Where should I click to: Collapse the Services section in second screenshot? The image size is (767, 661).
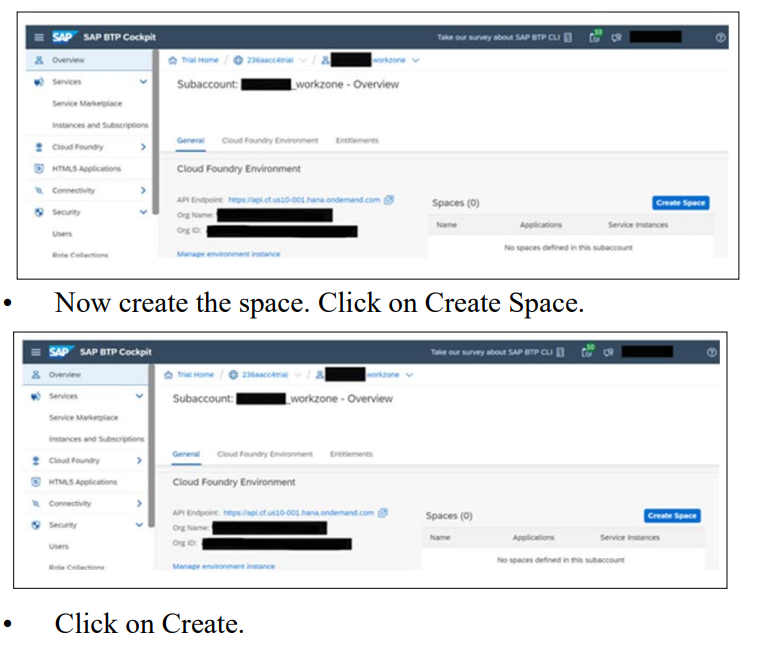139,396
